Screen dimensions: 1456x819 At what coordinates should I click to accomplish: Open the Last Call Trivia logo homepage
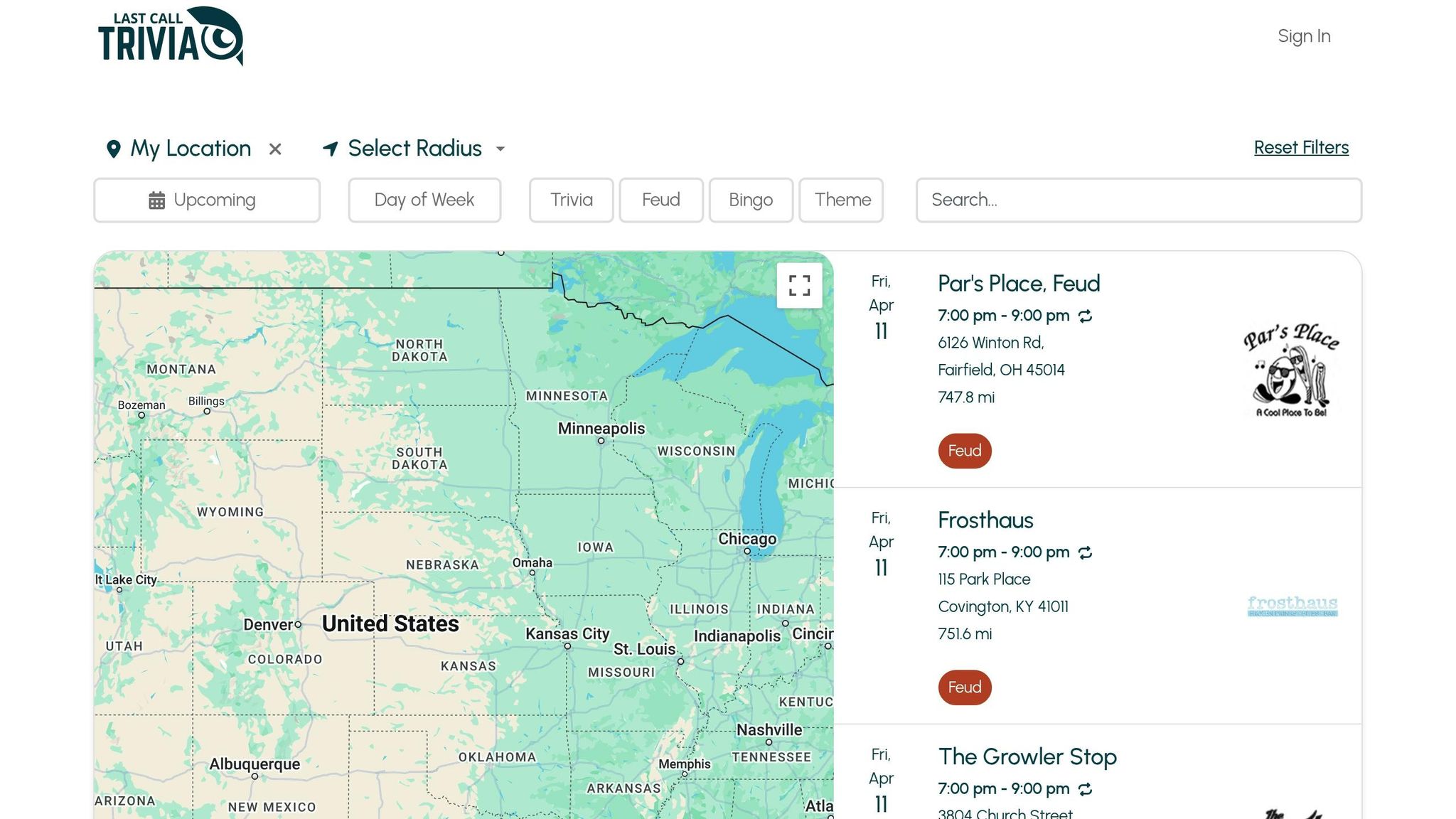tap(171, 36)
